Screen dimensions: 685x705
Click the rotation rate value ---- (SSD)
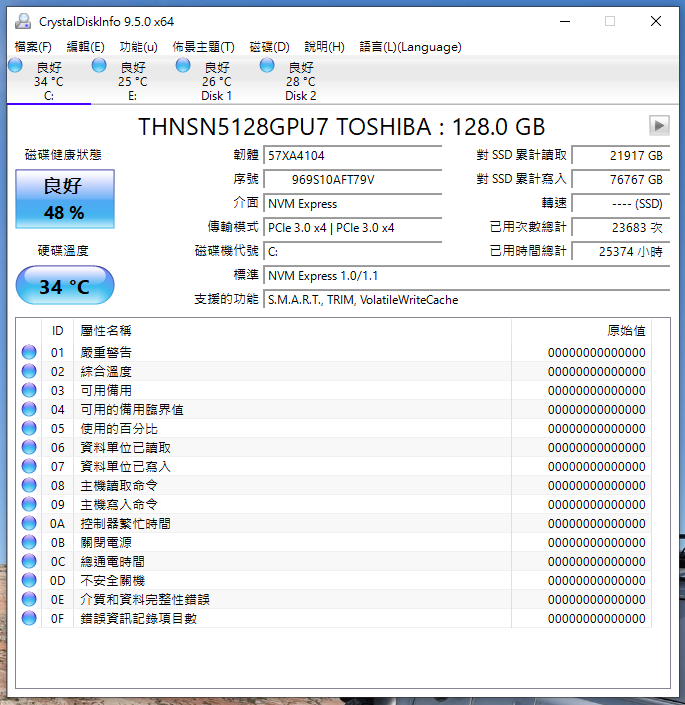click(x=621, y=204)
